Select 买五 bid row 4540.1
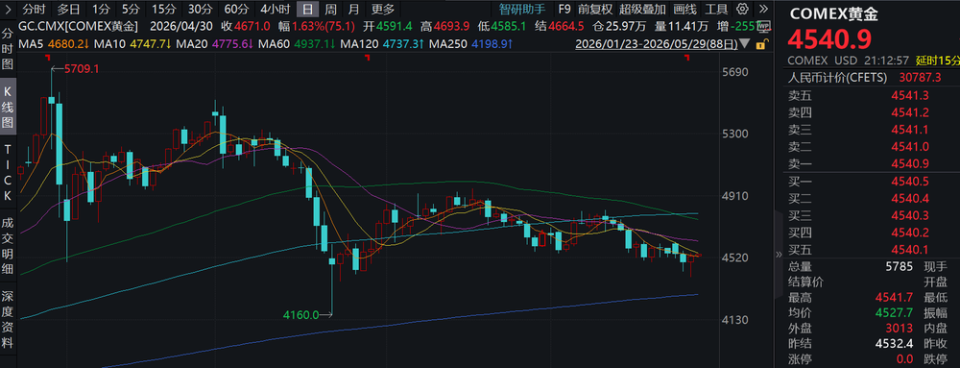 coord(871,249)
